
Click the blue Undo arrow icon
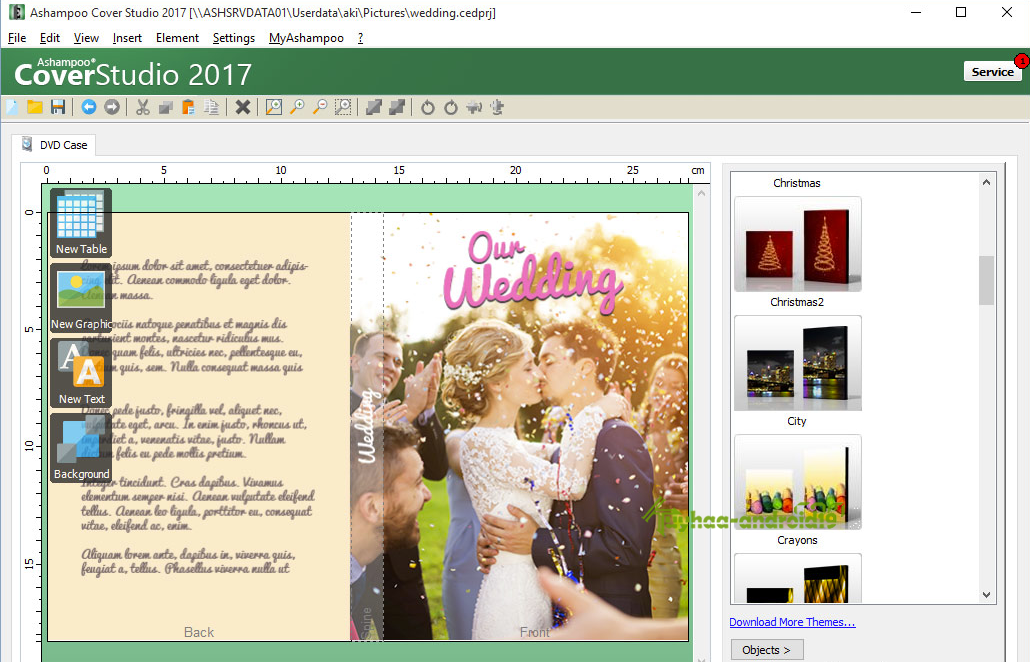[89, 107]
